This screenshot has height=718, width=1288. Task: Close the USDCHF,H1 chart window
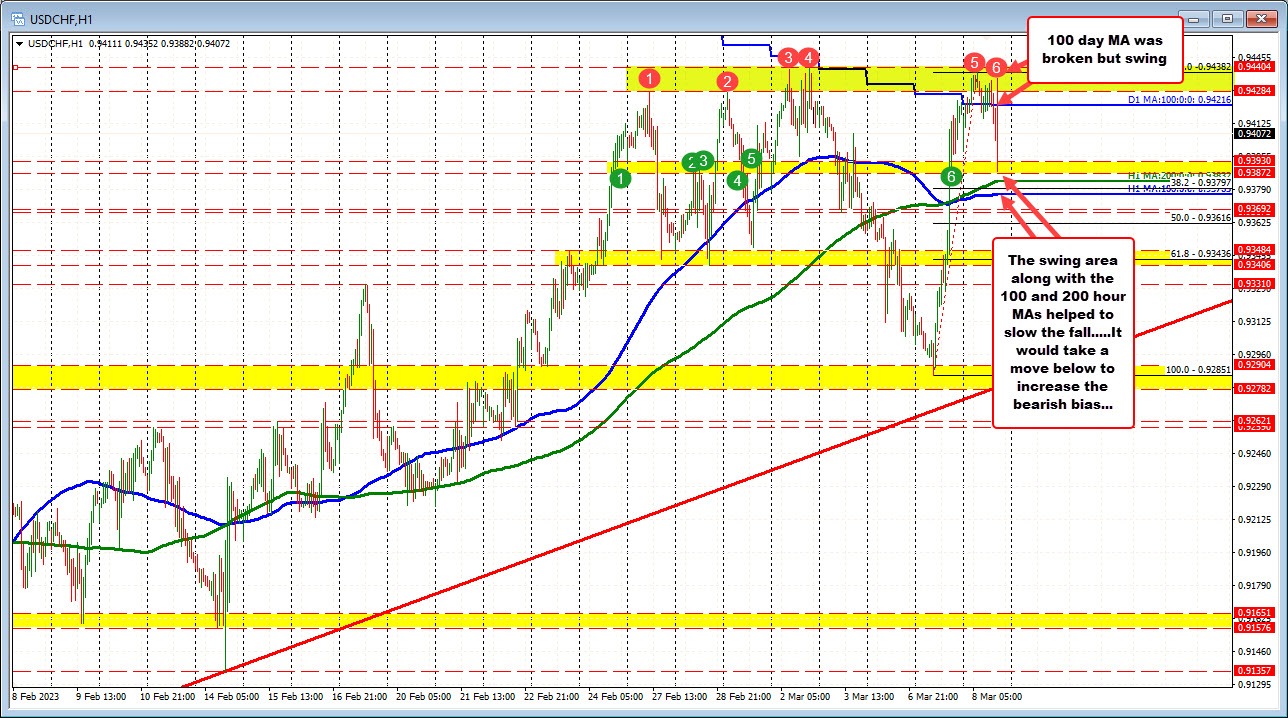coord(1260,17)
